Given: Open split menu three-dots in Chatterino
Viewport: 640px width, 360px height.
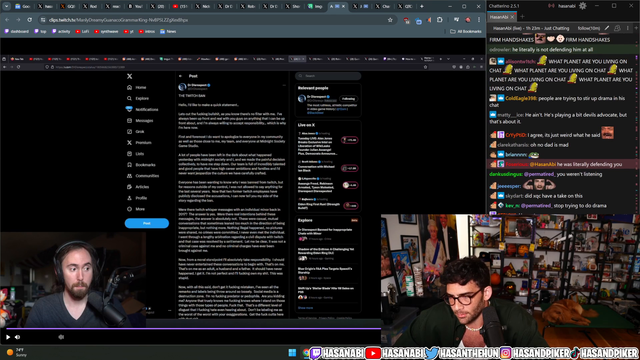Looking at the screenshot, I should pos(628,28).
